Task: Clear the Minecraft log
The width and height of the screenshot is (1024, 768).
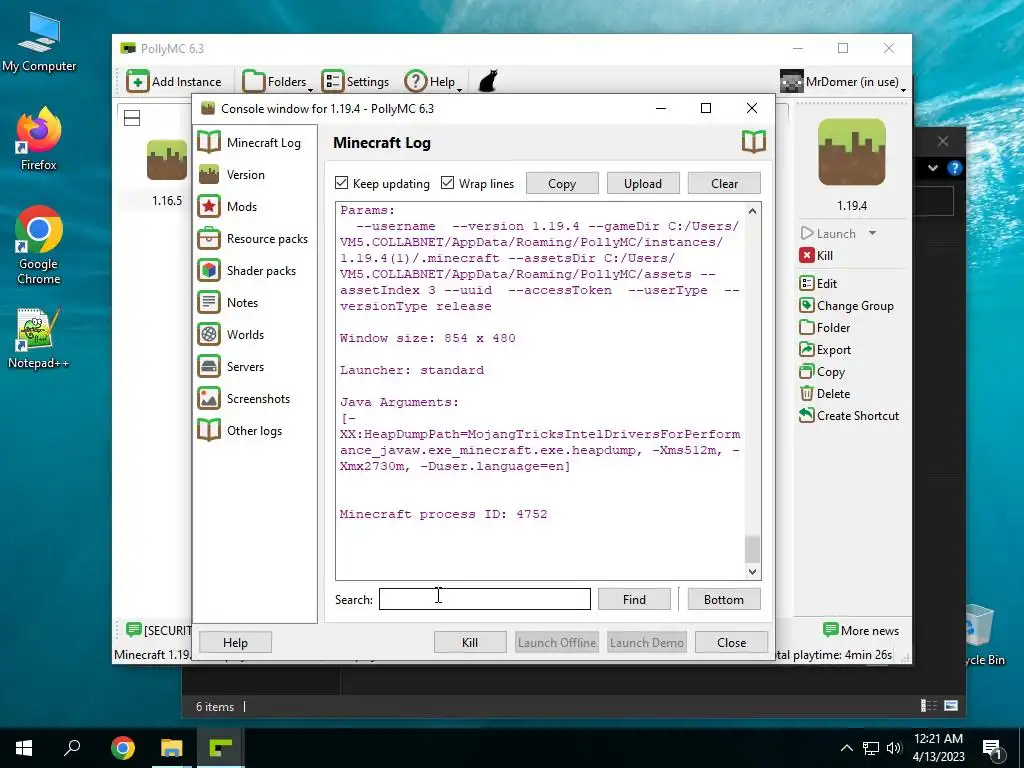Action: pos(724,184)
